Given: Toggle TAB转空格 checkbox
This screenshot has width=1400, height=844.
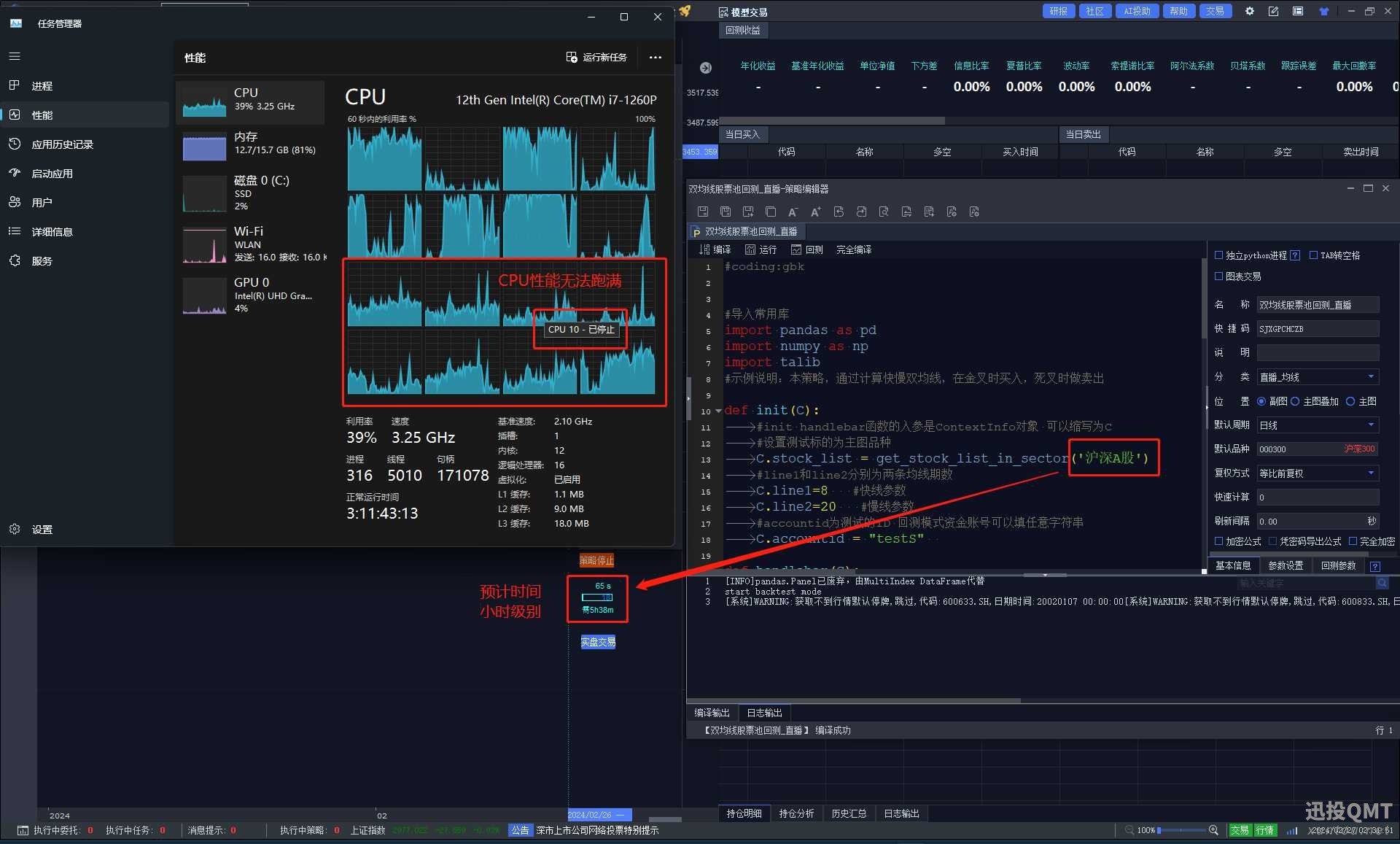Looking at the screenshot, I should point(1313,255).
